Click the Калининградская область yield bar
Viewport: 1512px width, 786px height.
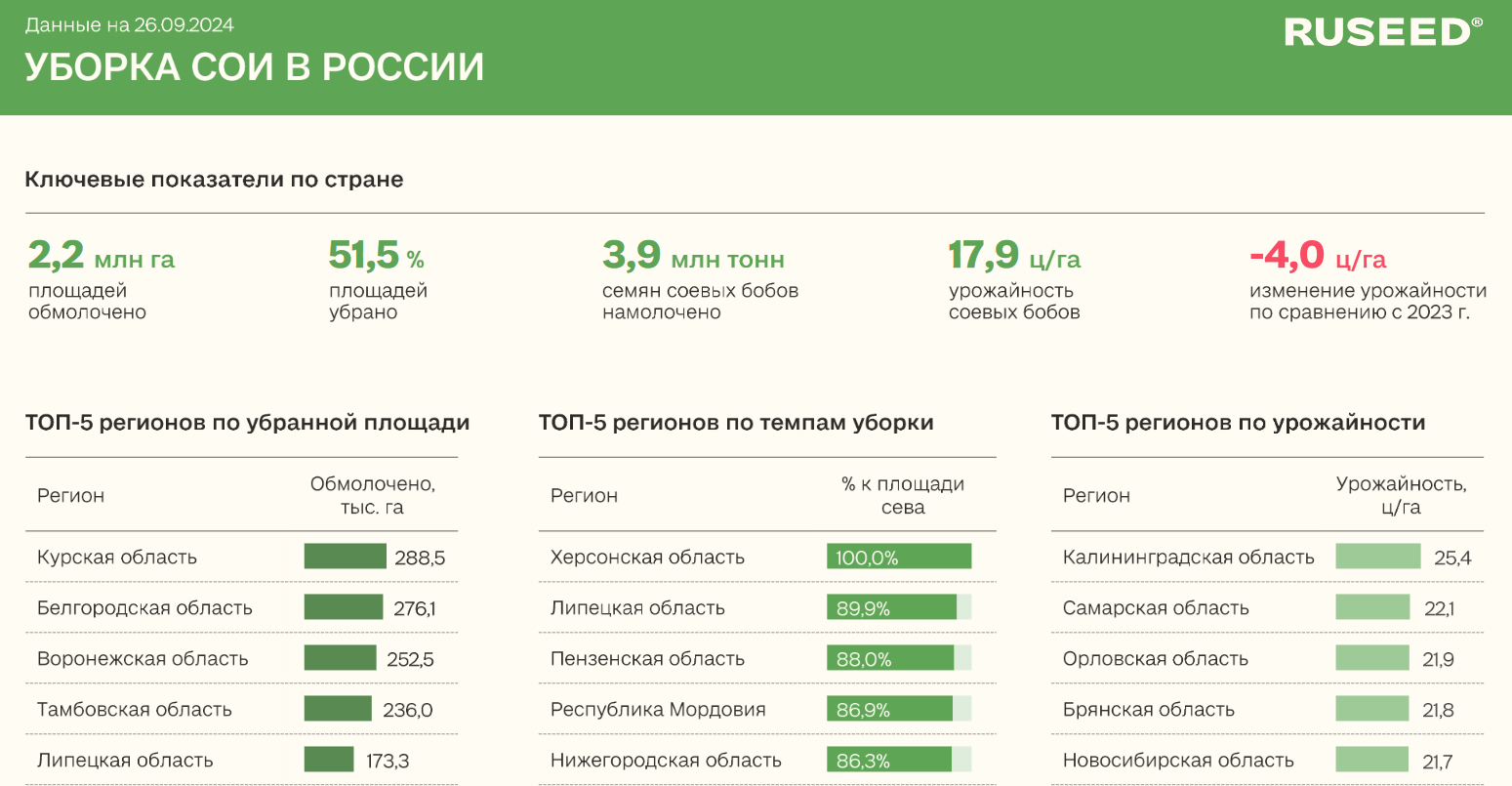[x=1377, y=557]
